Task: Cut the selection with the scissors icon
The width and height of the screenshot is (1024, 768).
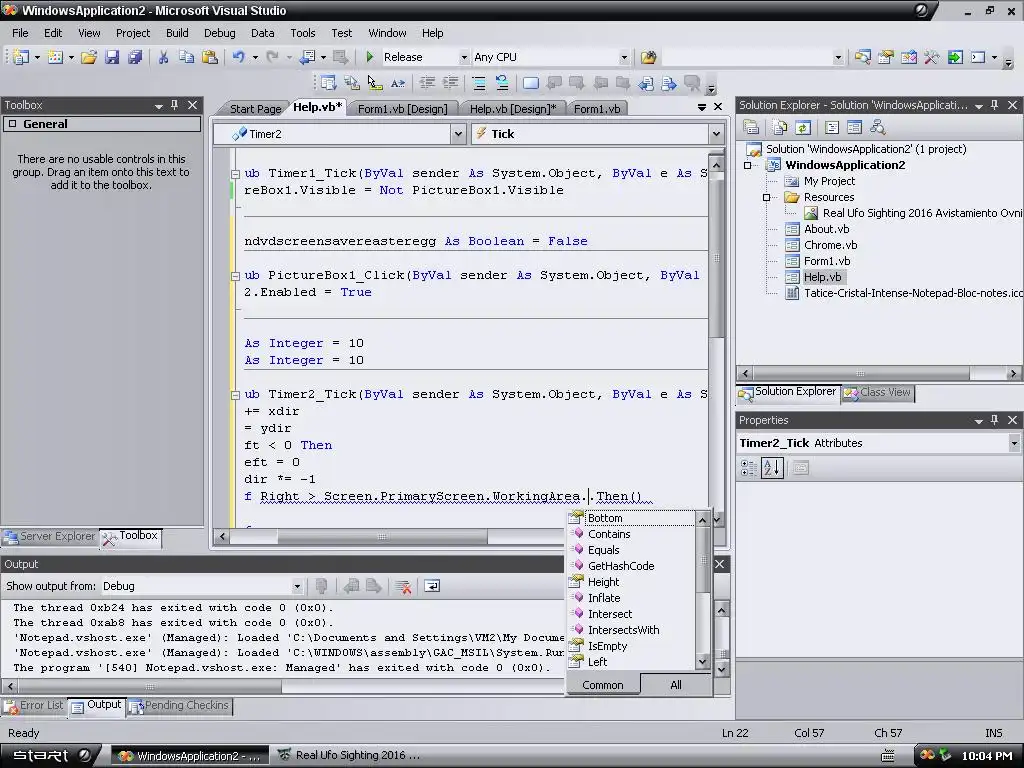Action: (x=163, y=57)
